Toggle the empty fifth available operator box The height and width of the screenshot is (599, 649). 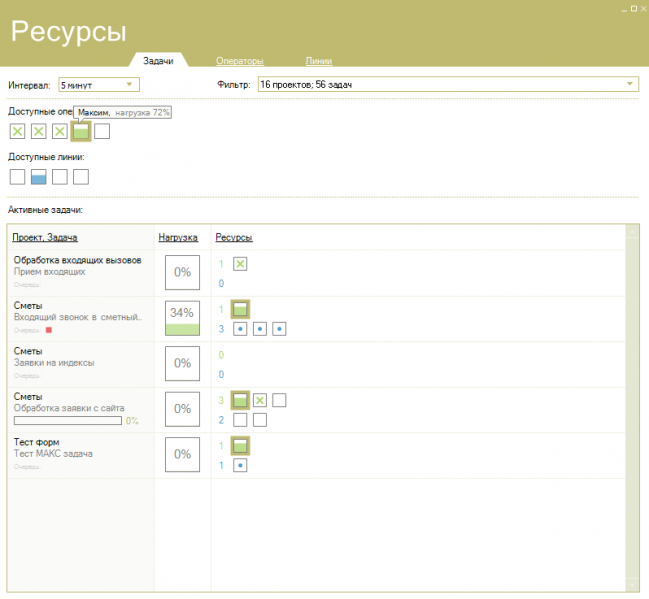click(102, 132)
